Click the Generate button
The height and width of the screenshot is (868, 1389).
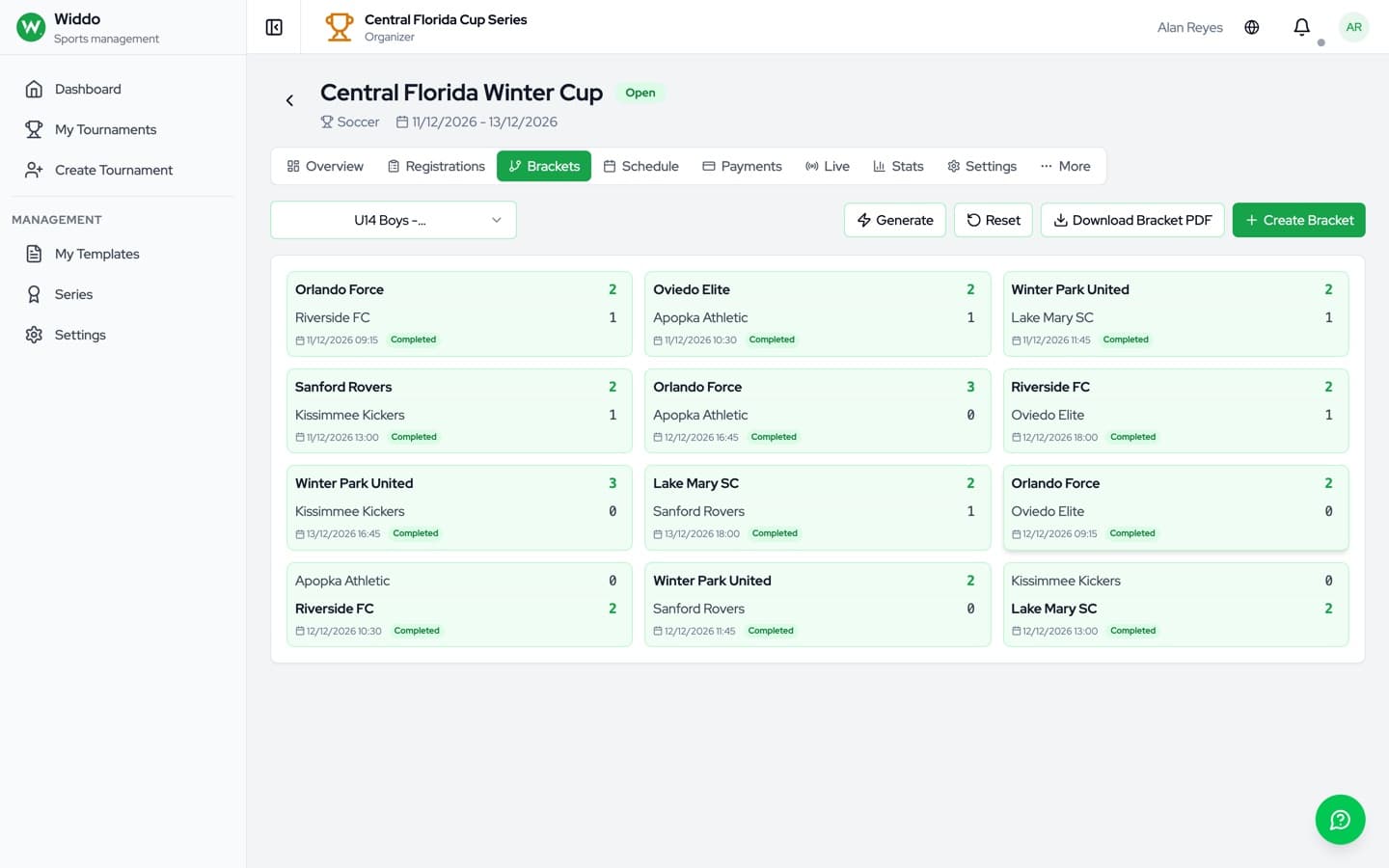pos(895,220)
